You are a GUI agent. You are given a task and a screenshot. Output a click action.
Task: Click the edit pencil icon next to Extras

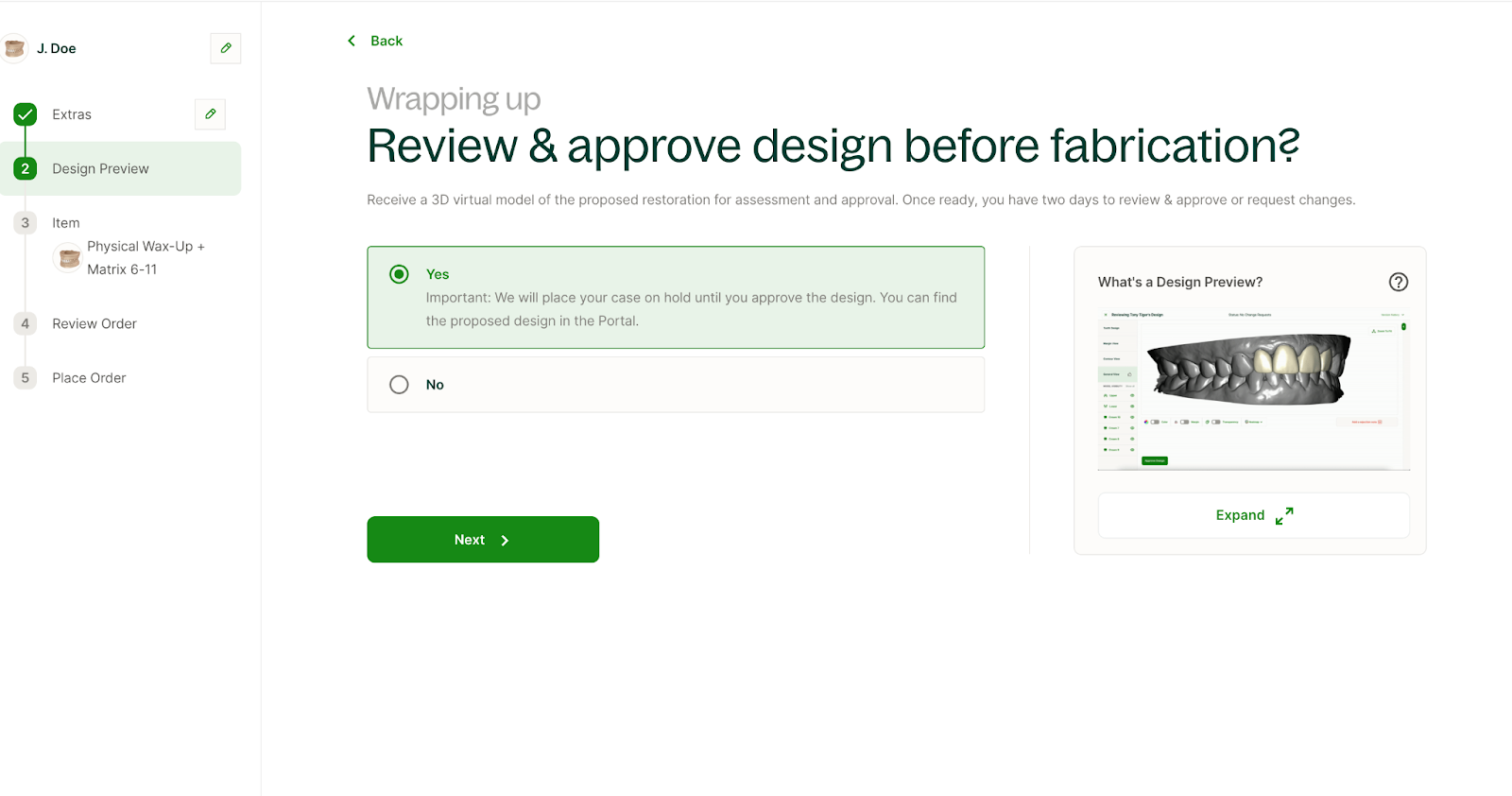point(210,114)
